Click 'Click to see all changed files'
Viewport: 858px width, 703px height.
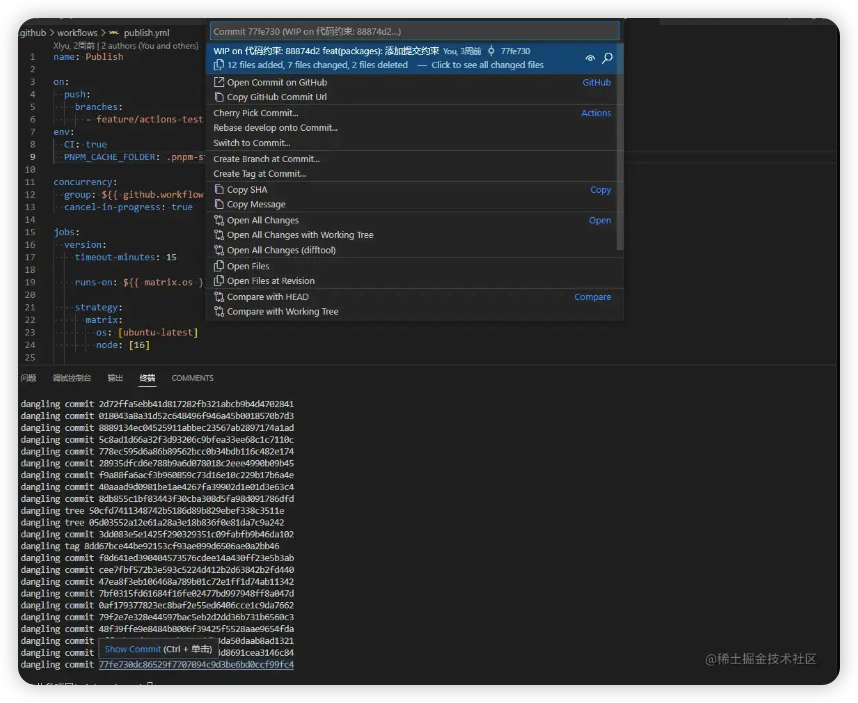coord(487,65)
